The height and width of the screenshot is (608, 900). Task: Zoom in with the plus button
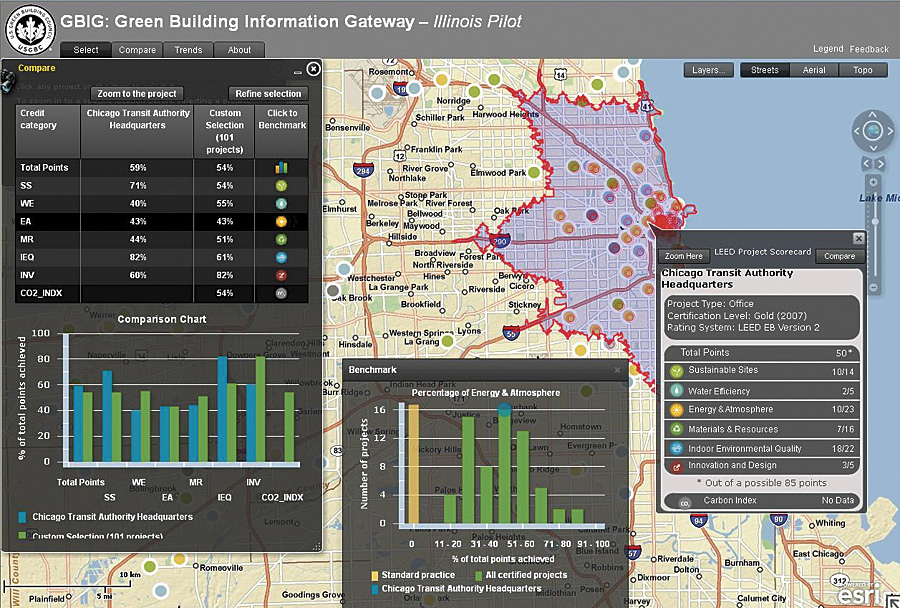point(874,182)
